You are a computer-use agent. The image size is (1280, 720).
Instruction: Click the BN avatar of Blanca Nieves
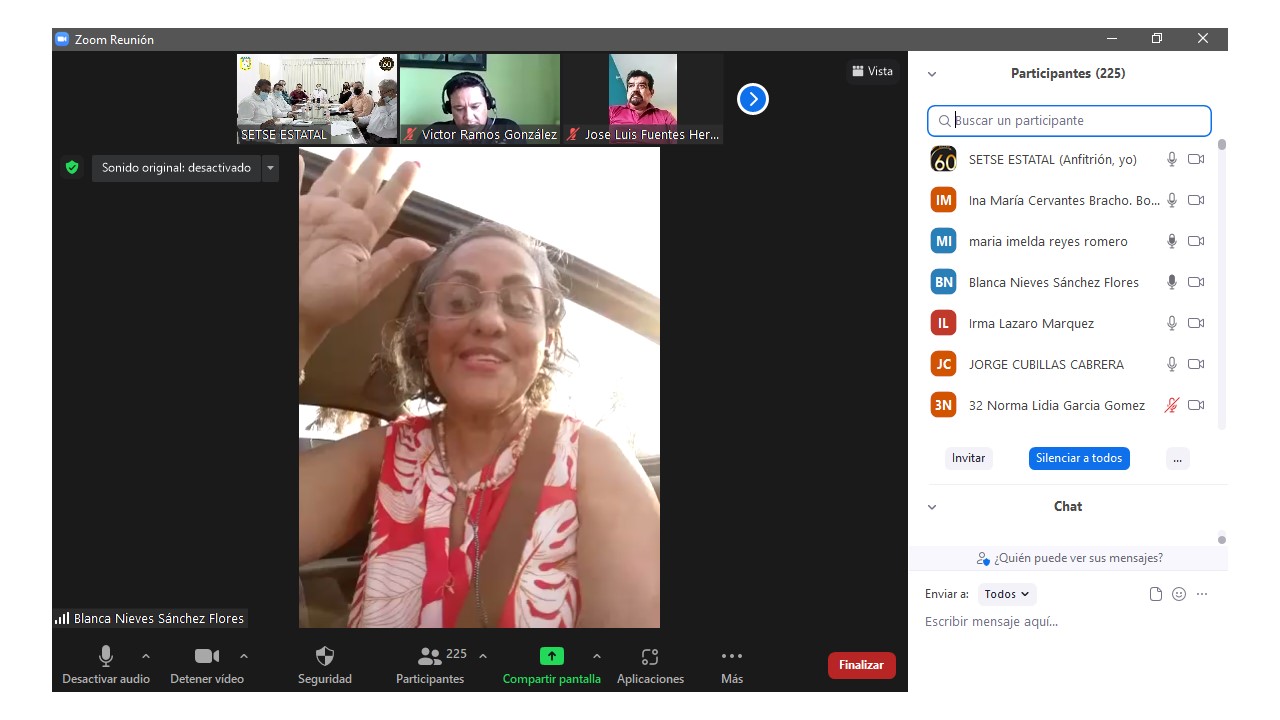943,282
